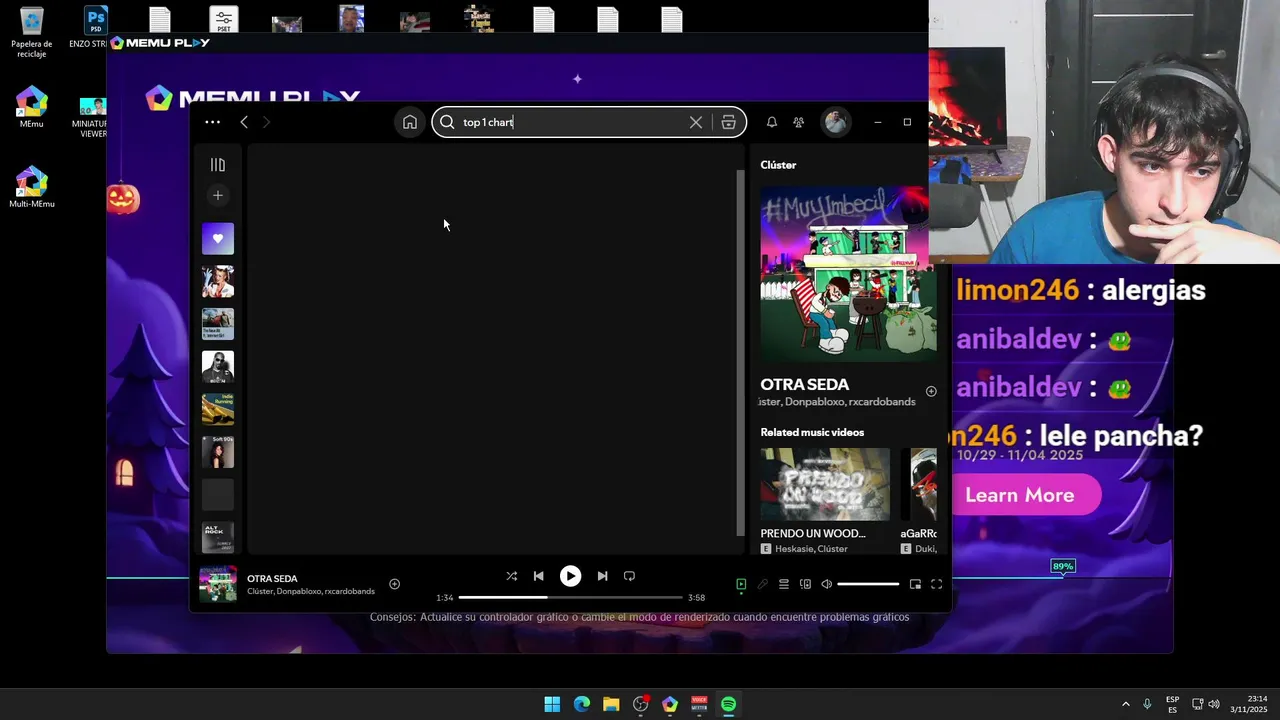Expand Your Library sidebar
The height and width of the screenshot is (720, 1280).
[218, 165]
